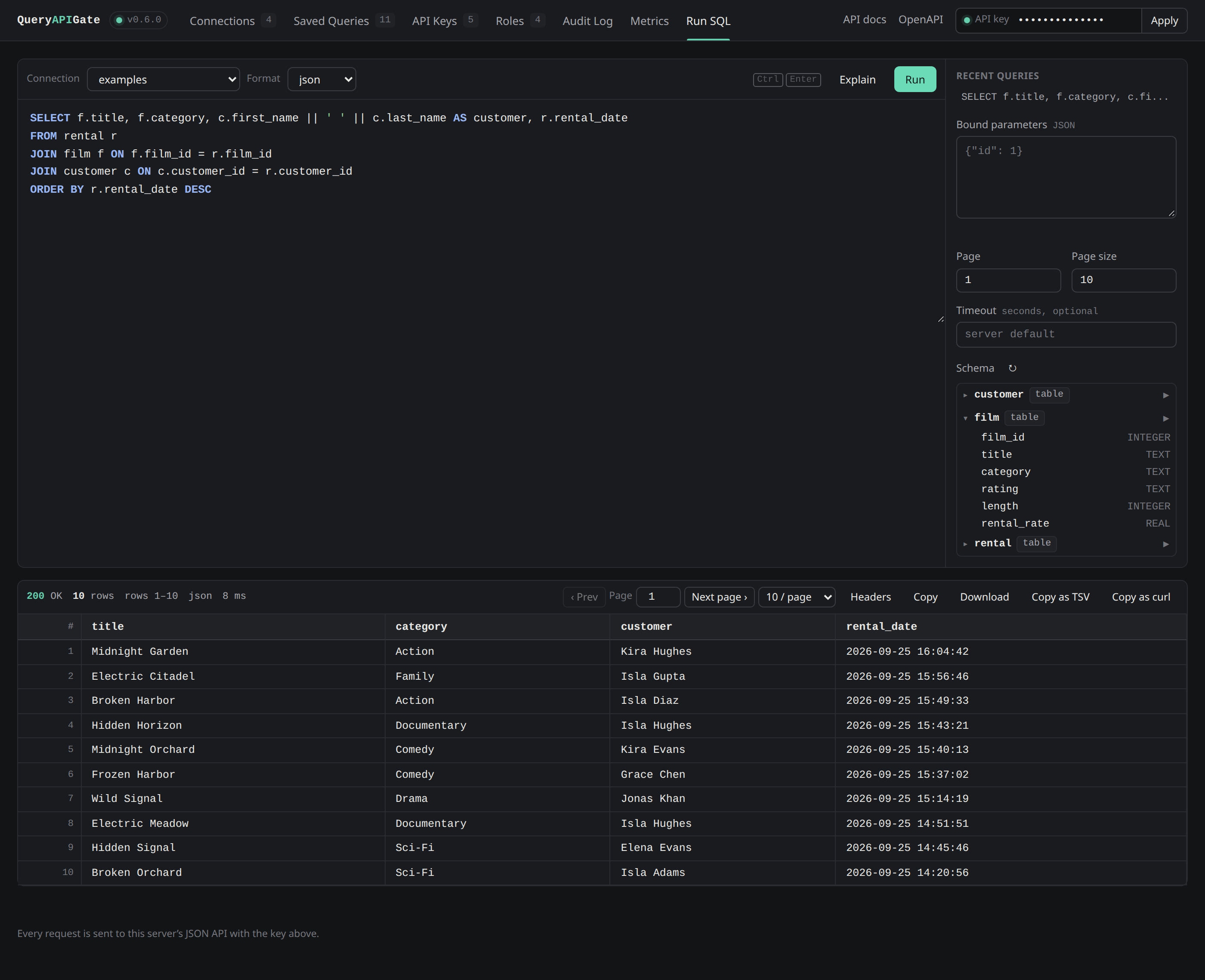Click the customer column header
The height and width of the screenshot is (980, 1205).
click(x=723, y=627)
